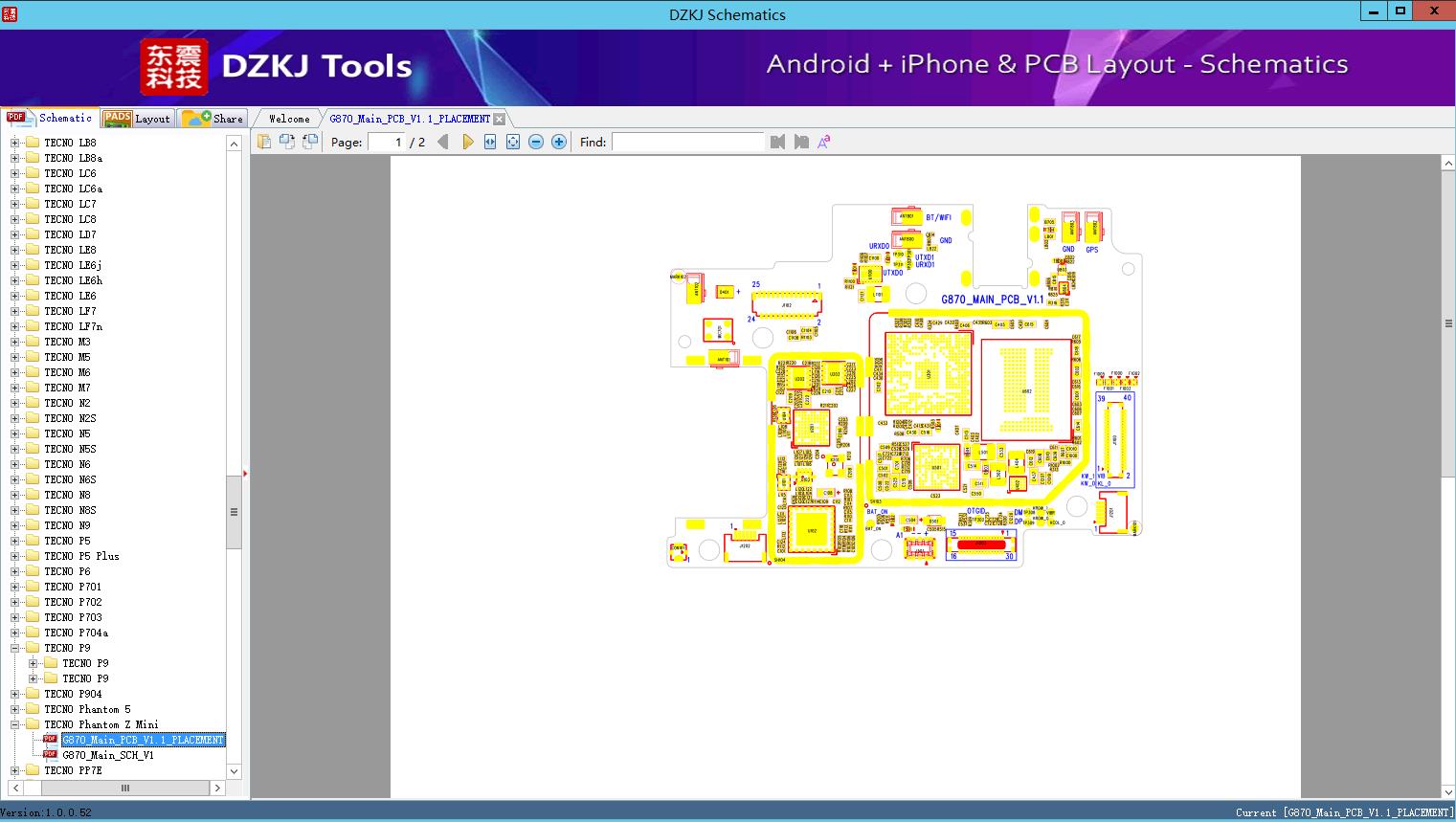Select the G870_Main_PCB_V1.1_PLACEMENT document tab
The image size is (1456, 822).
pyautogui.click(x=410, y=119)
